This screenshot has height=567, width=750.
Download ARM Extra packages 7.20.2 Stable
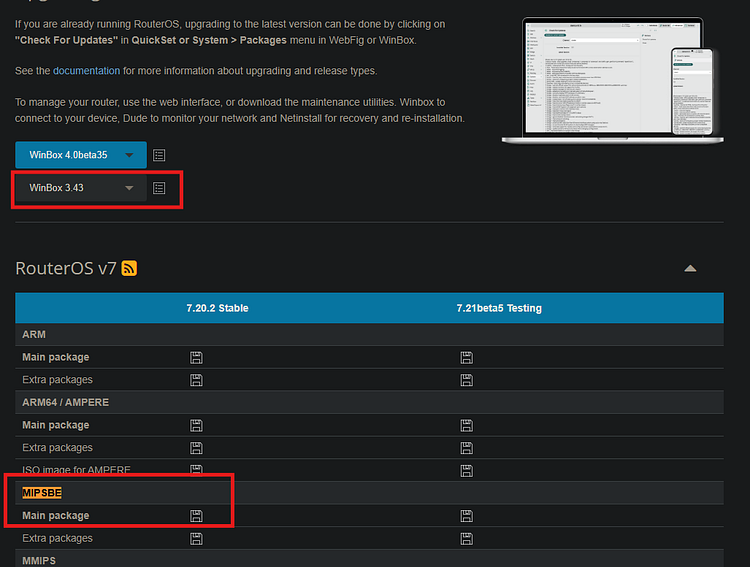196,380
